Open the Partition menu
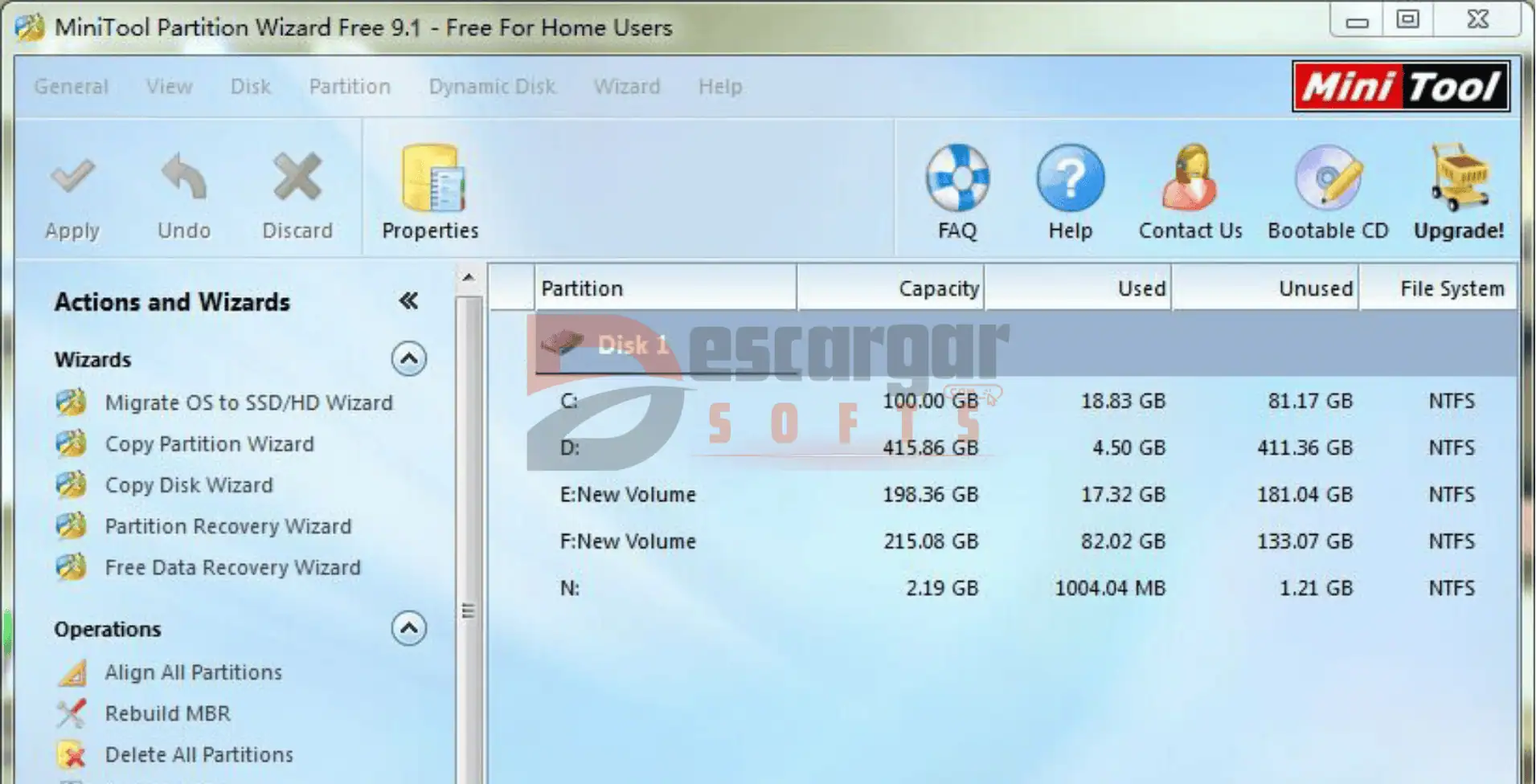This screenshot has height=784, width=1536. tap(350, 87)
